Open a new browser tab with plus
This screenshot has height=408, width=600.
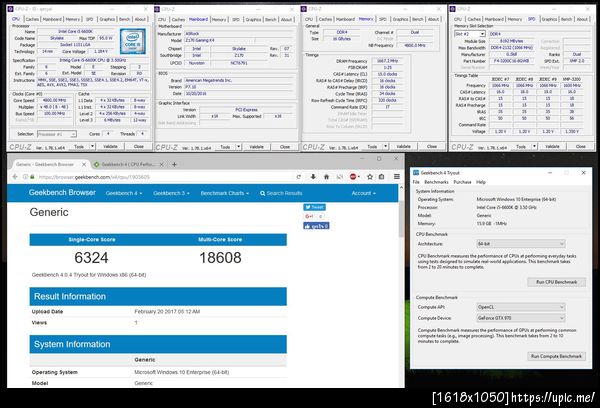click(x=174, y=164)
